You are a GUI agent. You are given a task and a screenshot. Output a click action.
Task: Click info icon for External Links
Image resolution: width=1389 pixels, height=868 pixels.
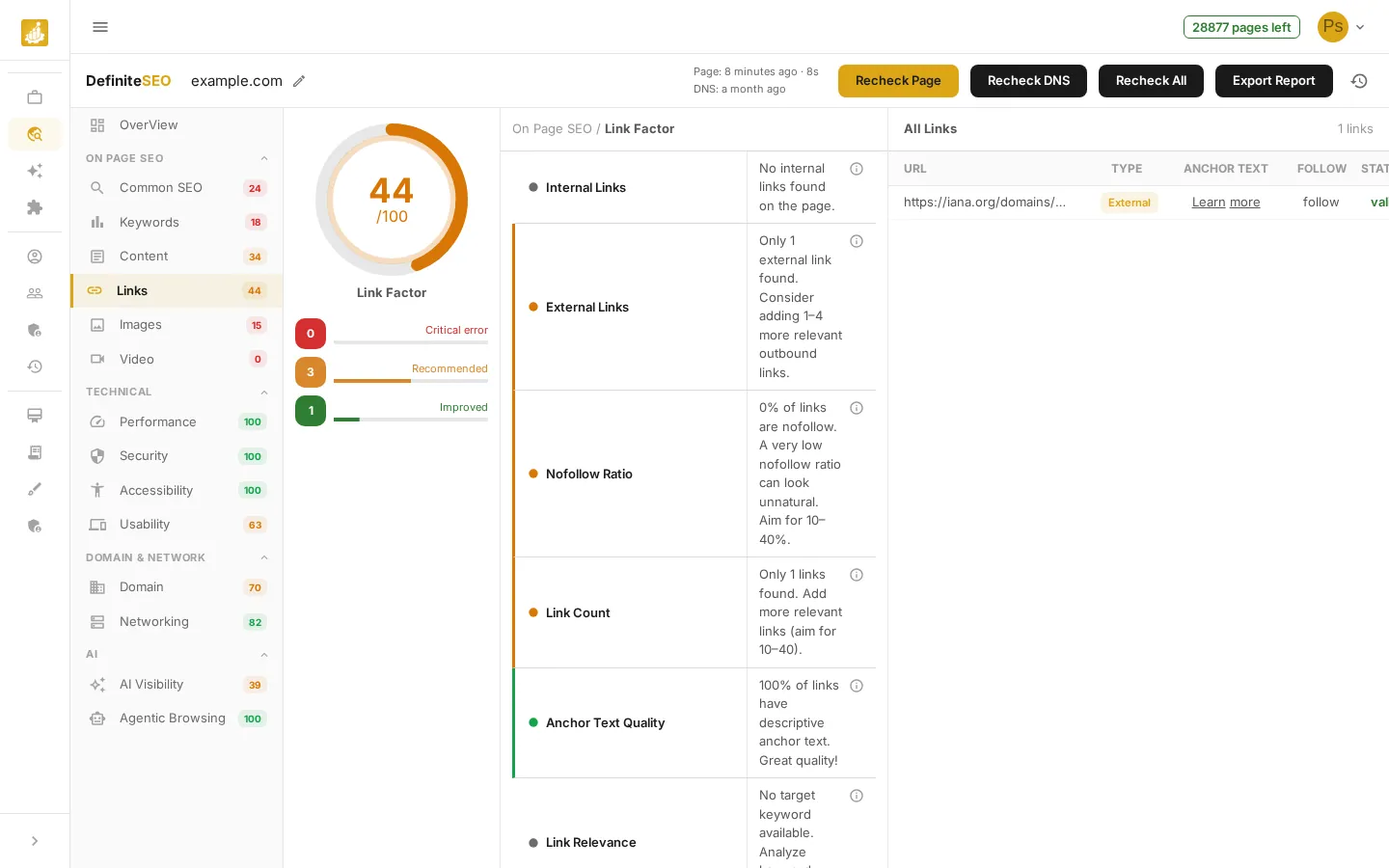click(x=857, y=241)
